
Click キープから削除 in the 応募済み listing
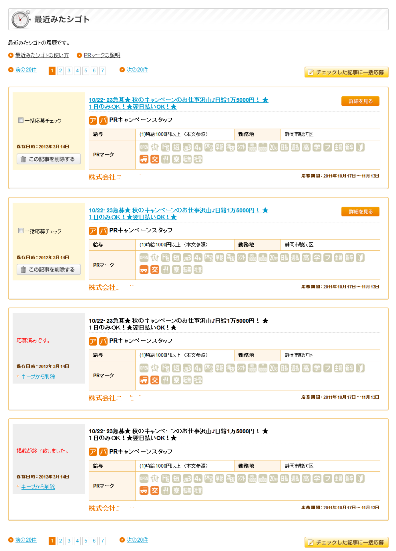point(38,376)
